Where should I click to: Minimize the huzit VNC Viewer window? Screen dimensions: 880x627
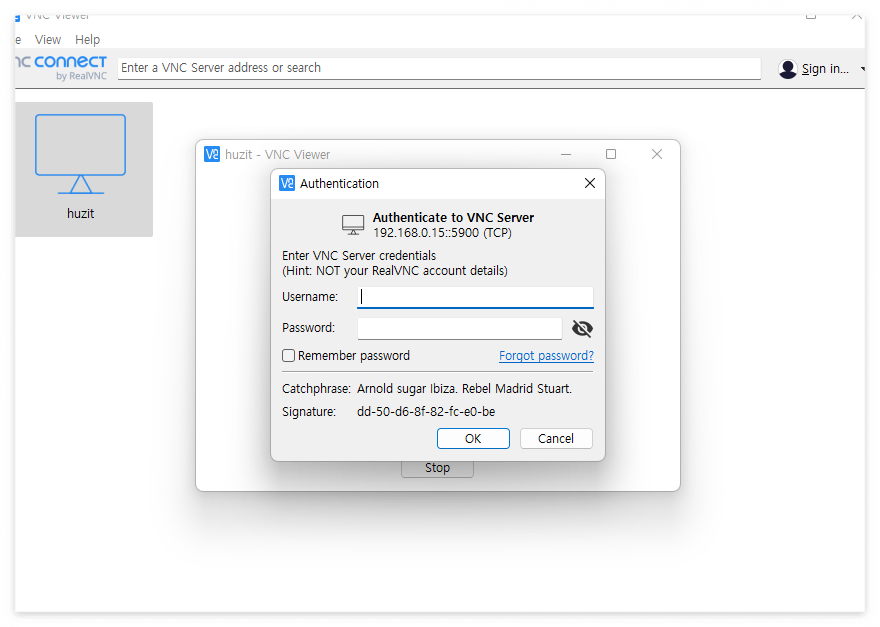pyautogui.click(x=566, y=154)
